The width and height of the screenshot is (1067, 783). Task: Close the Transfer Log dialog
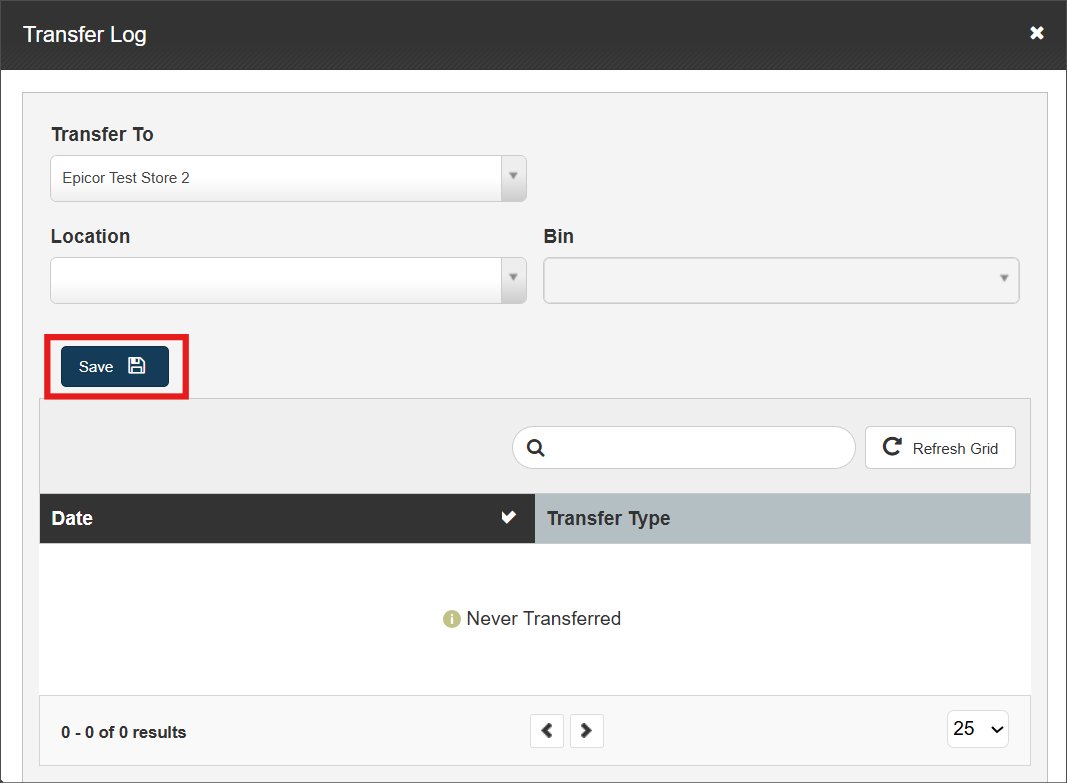tap(1037, 33)
